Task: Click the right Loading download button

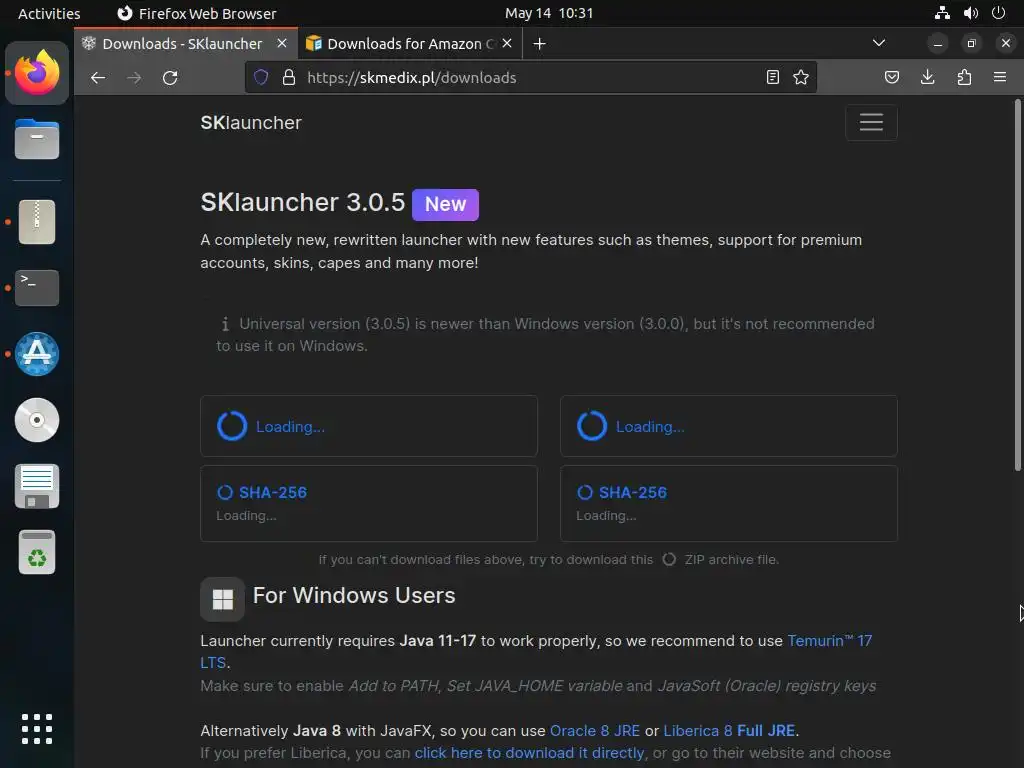Action: pyautogui.click(x=729, y=426)
